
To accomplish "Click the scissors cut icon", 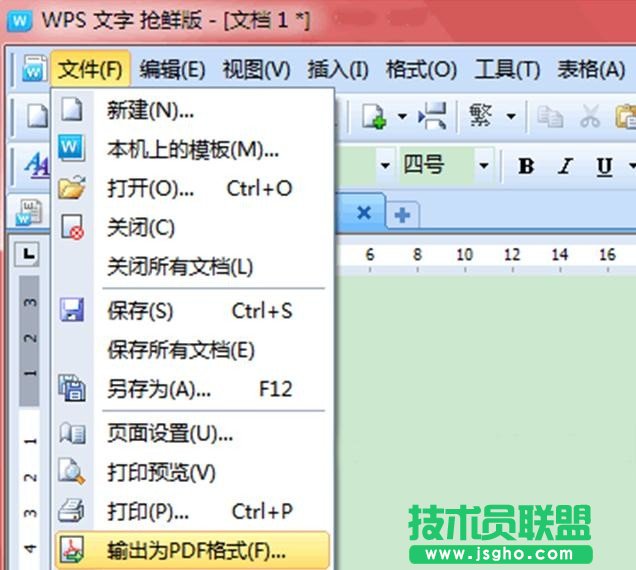I will pyautogui.click(x=590, y=116).
